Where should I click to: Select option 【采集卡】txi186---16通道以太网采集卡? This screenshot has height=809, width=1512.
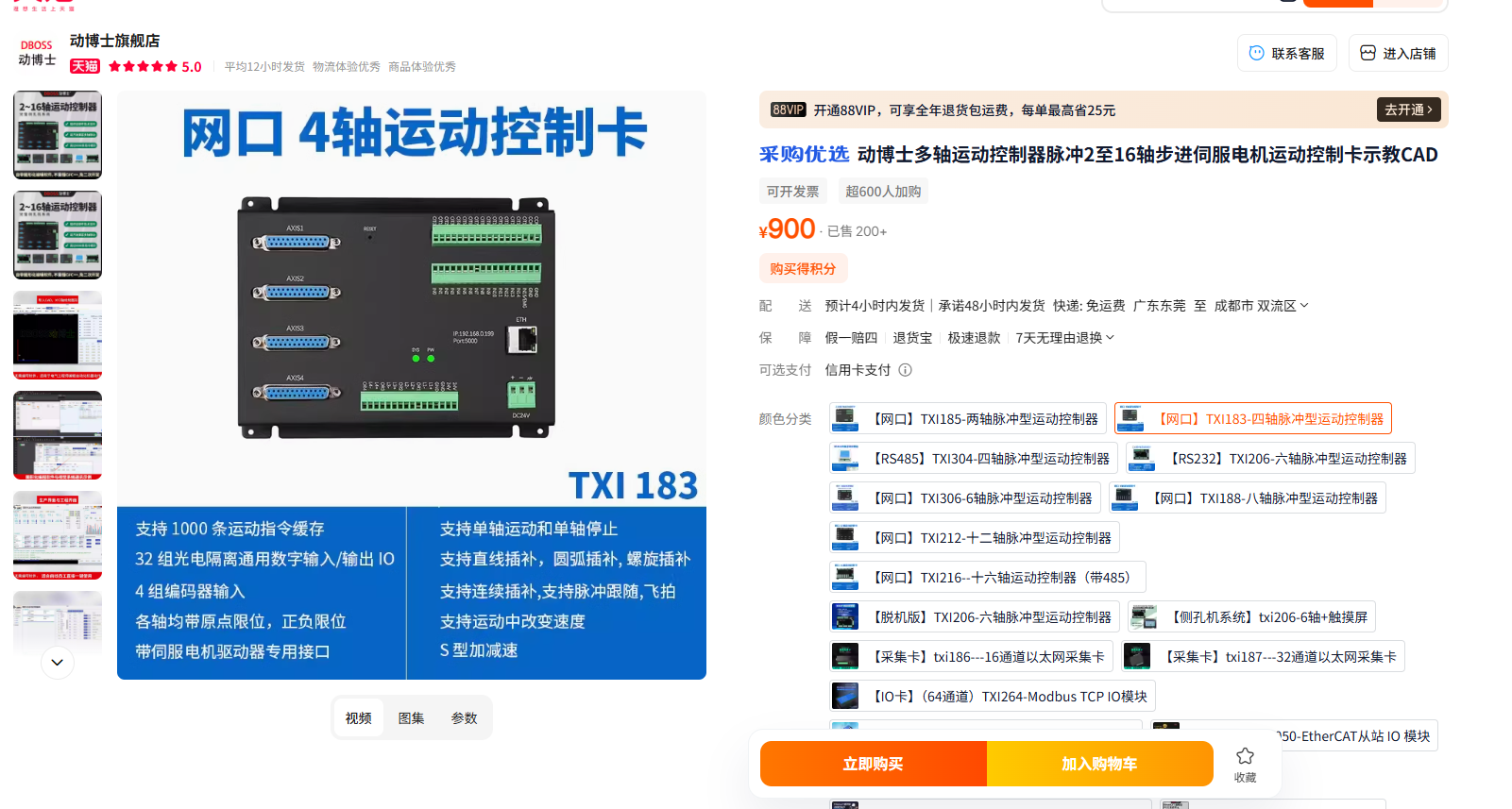coord(971,656)
